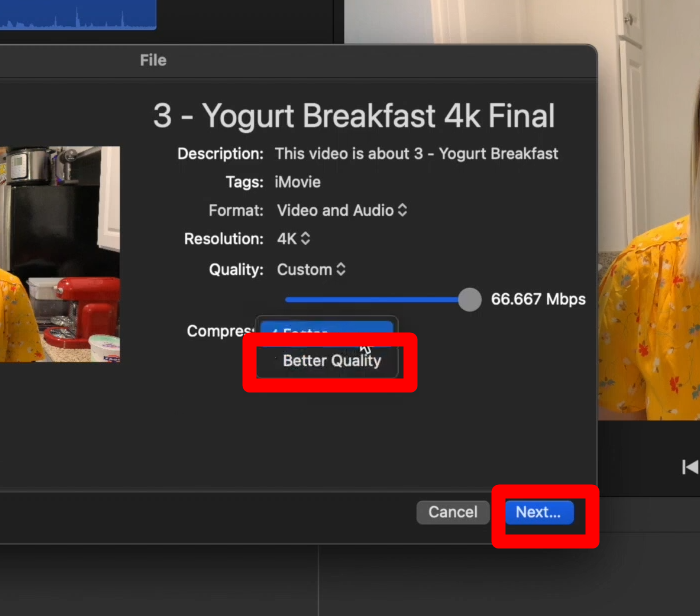Click the iMovie Tags field
This screenshot has height=616, width=700.
click(x=298, y=182)
